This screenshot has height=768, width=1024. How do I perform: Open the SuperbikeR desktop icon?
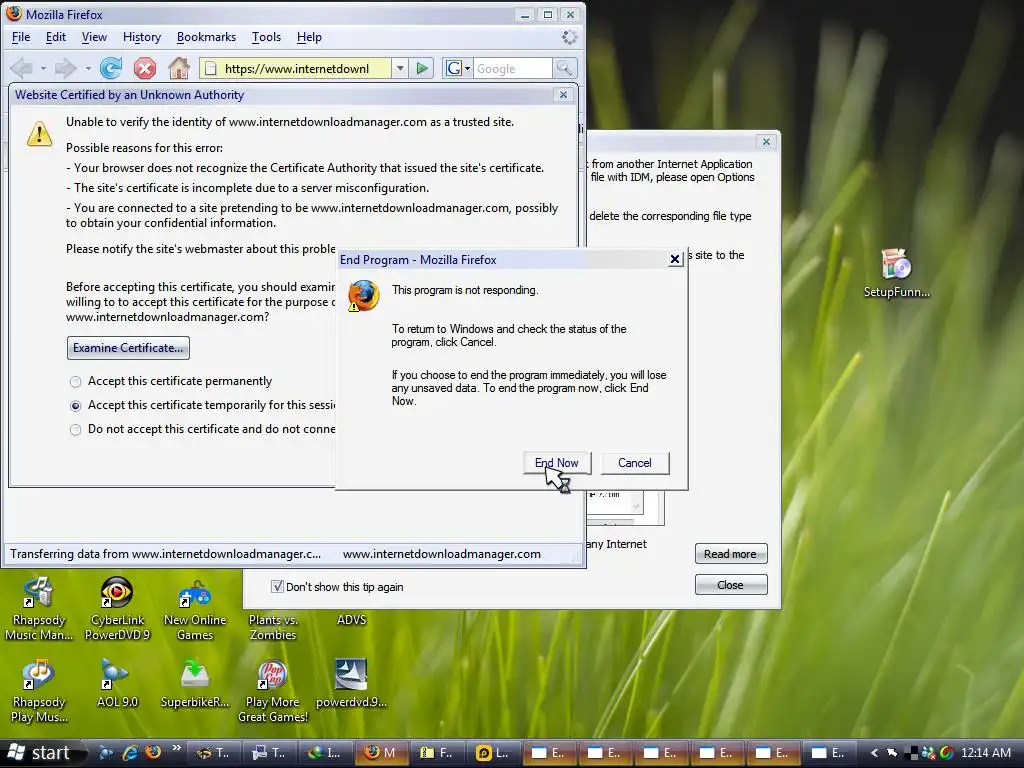point(195,683)
